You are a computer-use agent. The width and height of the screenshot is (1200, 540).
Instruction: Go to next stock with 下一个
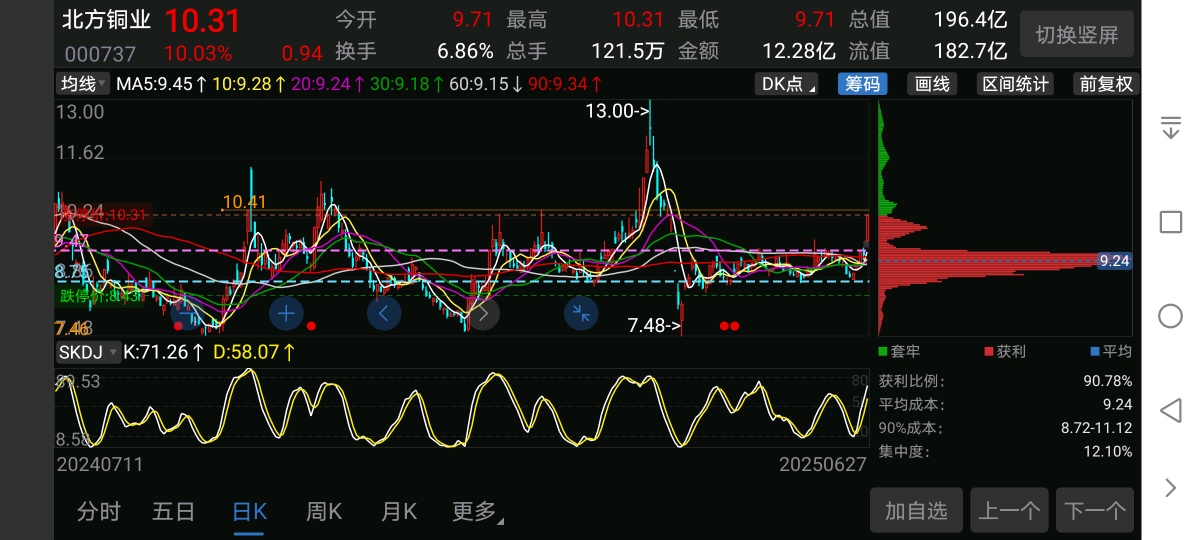(1095, 511)
